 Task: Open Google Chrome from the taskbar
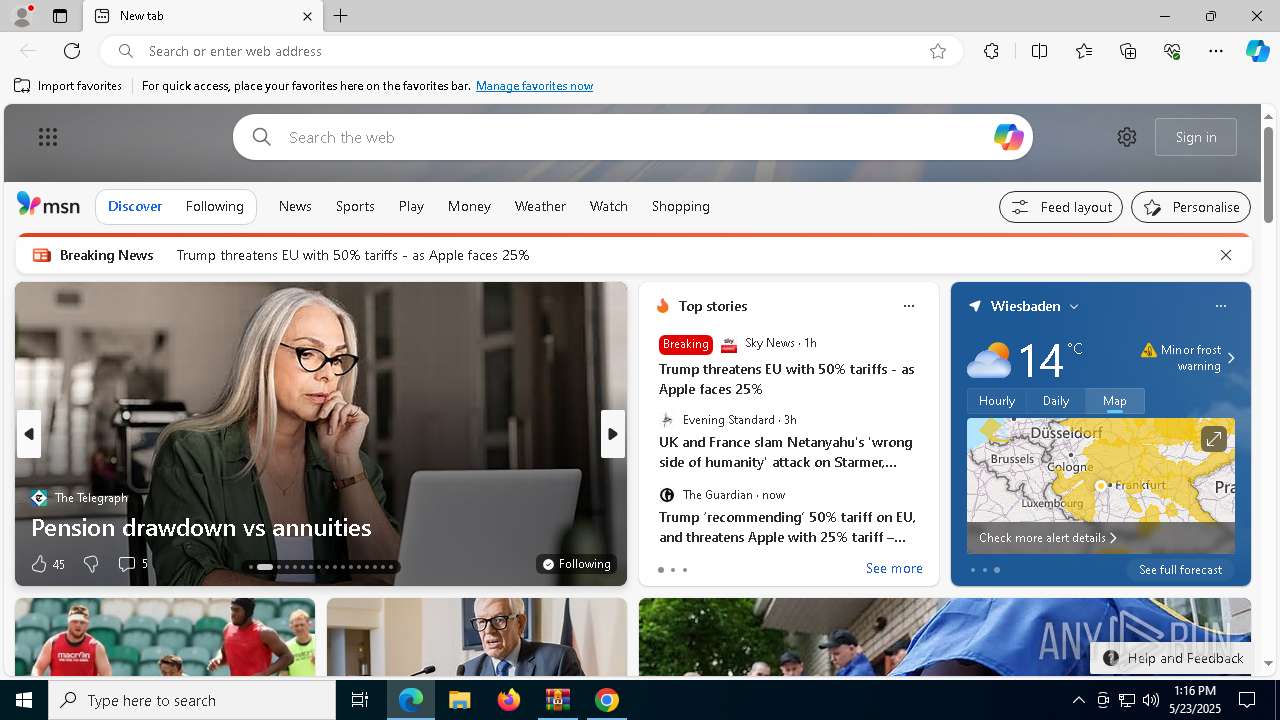(606, 700)
